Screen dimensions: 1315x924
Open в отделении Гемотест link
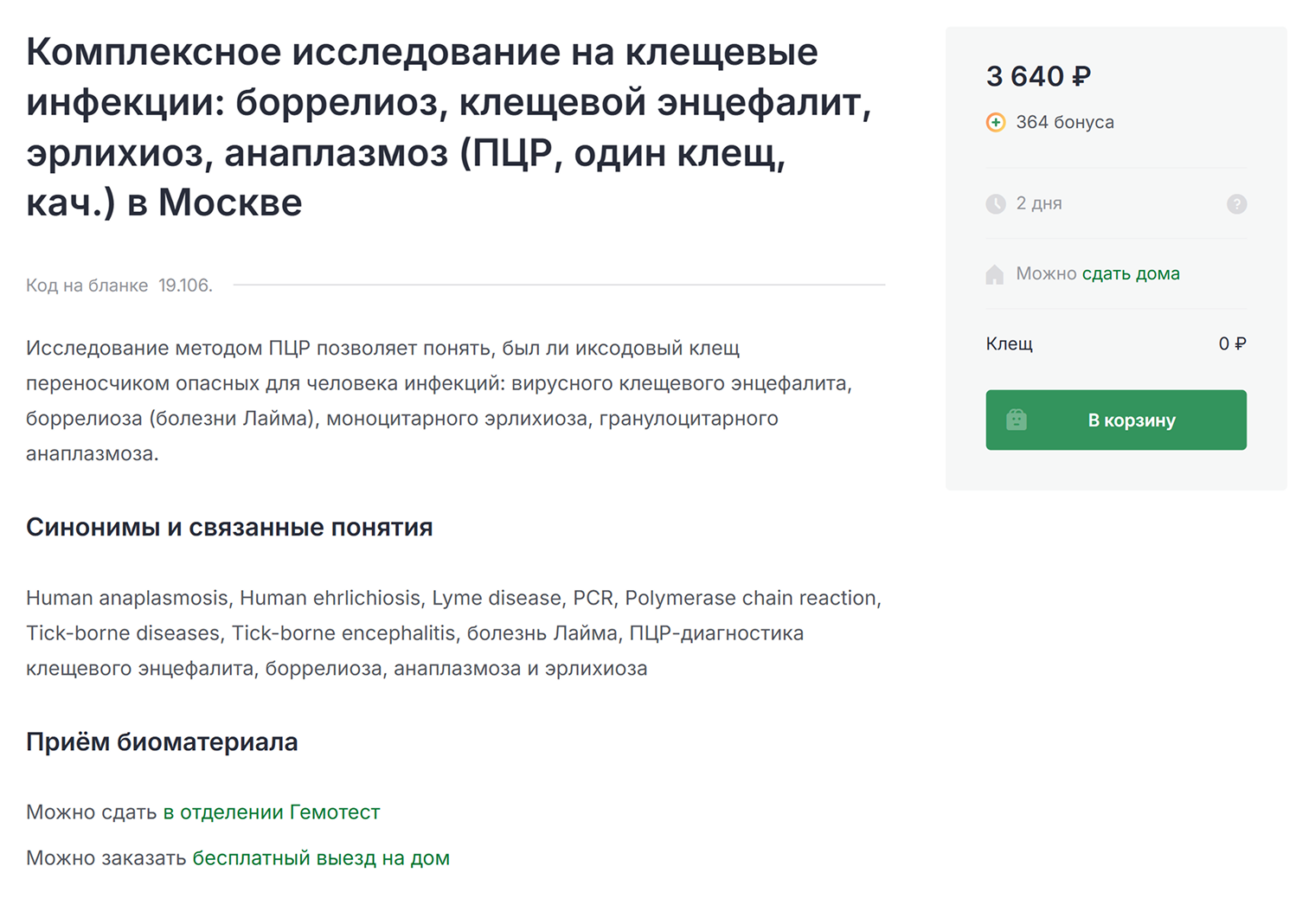click(x=272, y=812)
